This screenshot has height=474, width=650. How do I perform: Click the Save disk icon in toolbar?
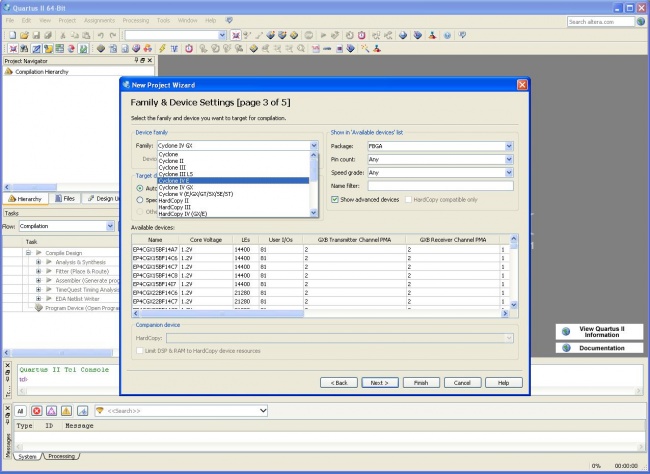point(36,35)
